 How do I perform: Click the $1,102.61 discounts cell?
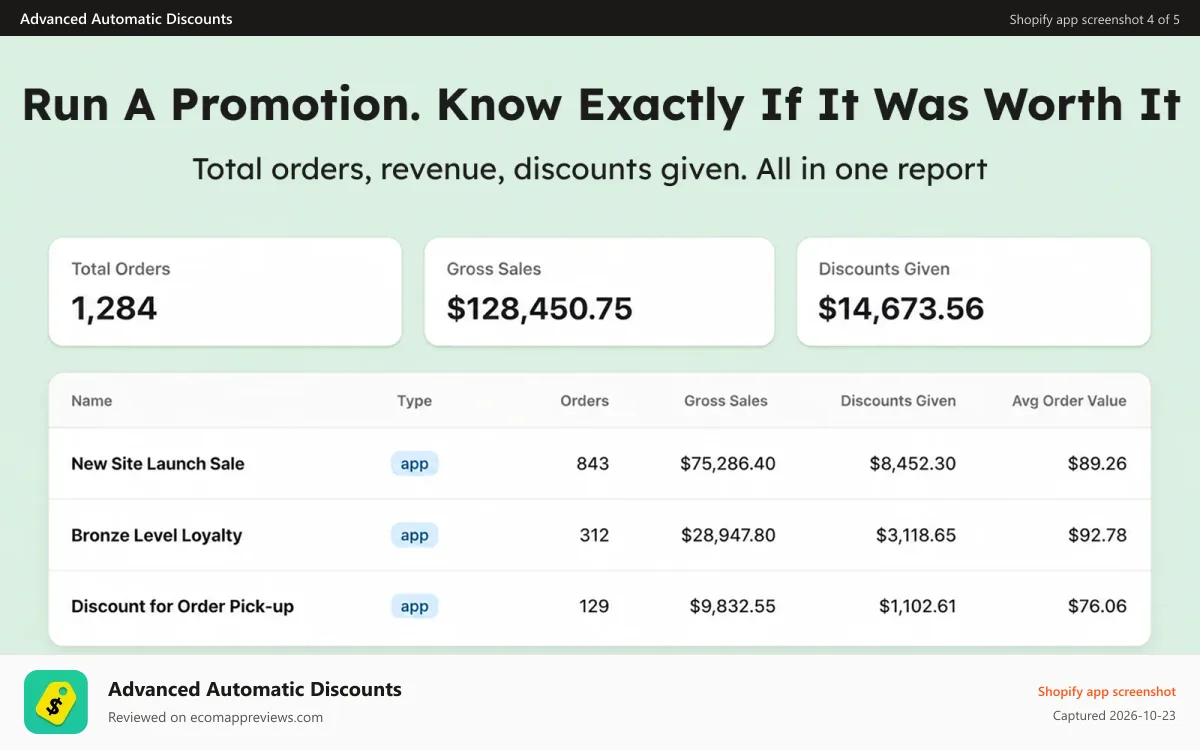point(918,606)
